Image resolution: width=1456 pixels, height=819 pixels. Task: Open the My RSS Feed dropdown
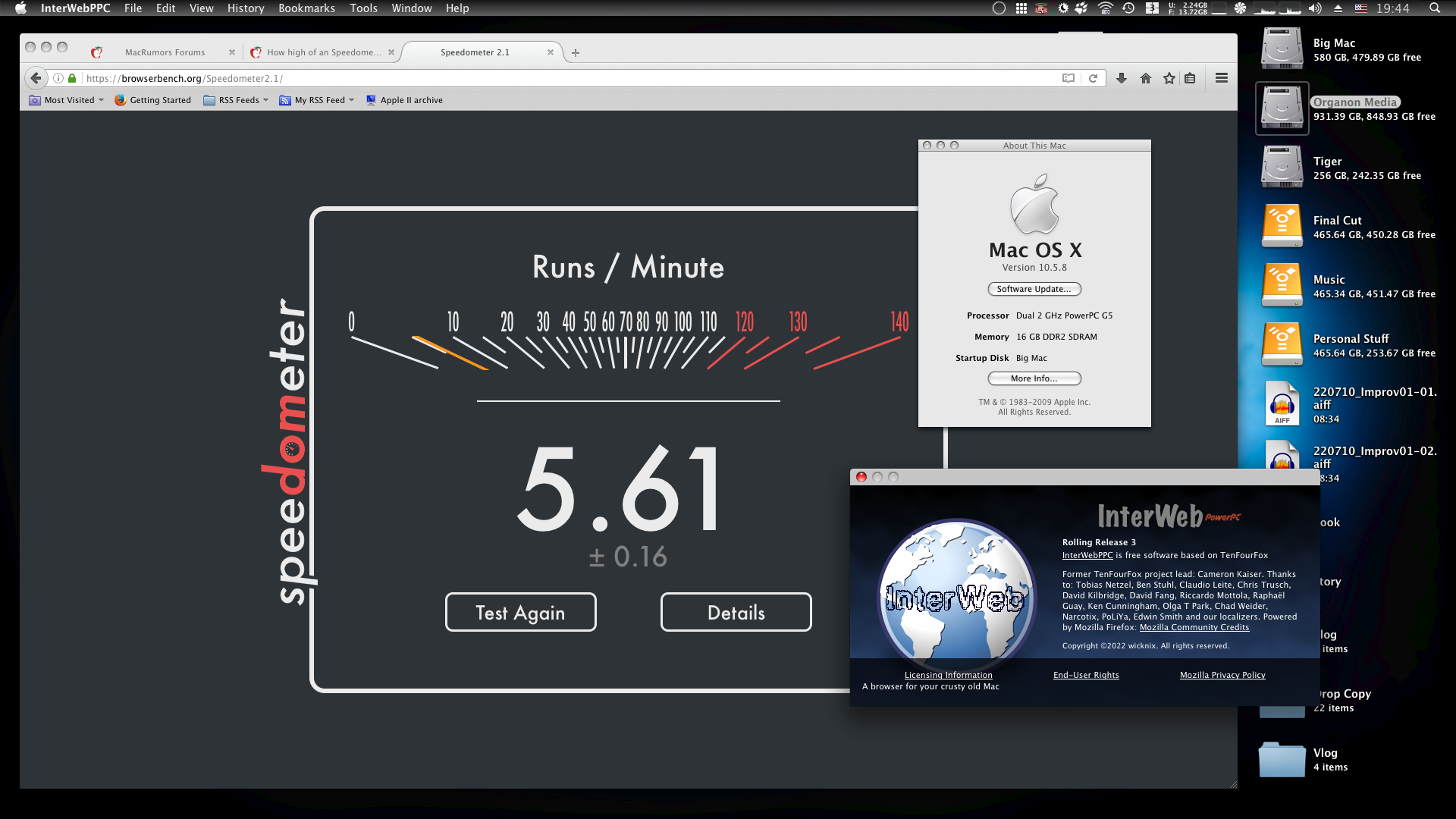click(x=351, y=100)
